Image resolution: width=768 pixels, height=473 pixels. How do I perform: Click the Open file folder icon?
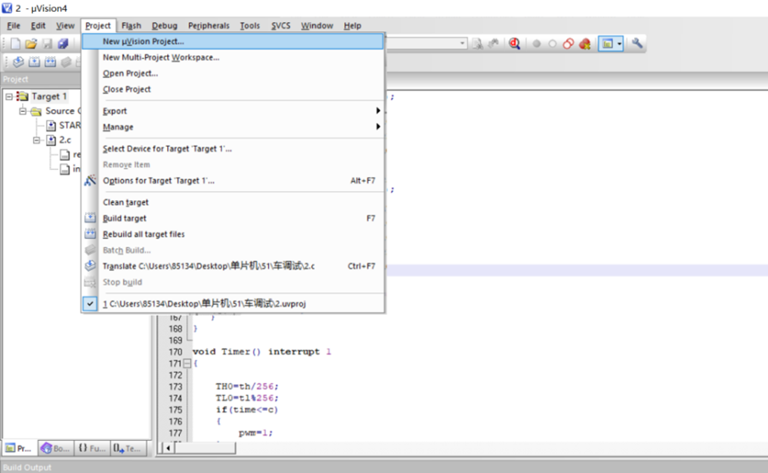(31, 44)
